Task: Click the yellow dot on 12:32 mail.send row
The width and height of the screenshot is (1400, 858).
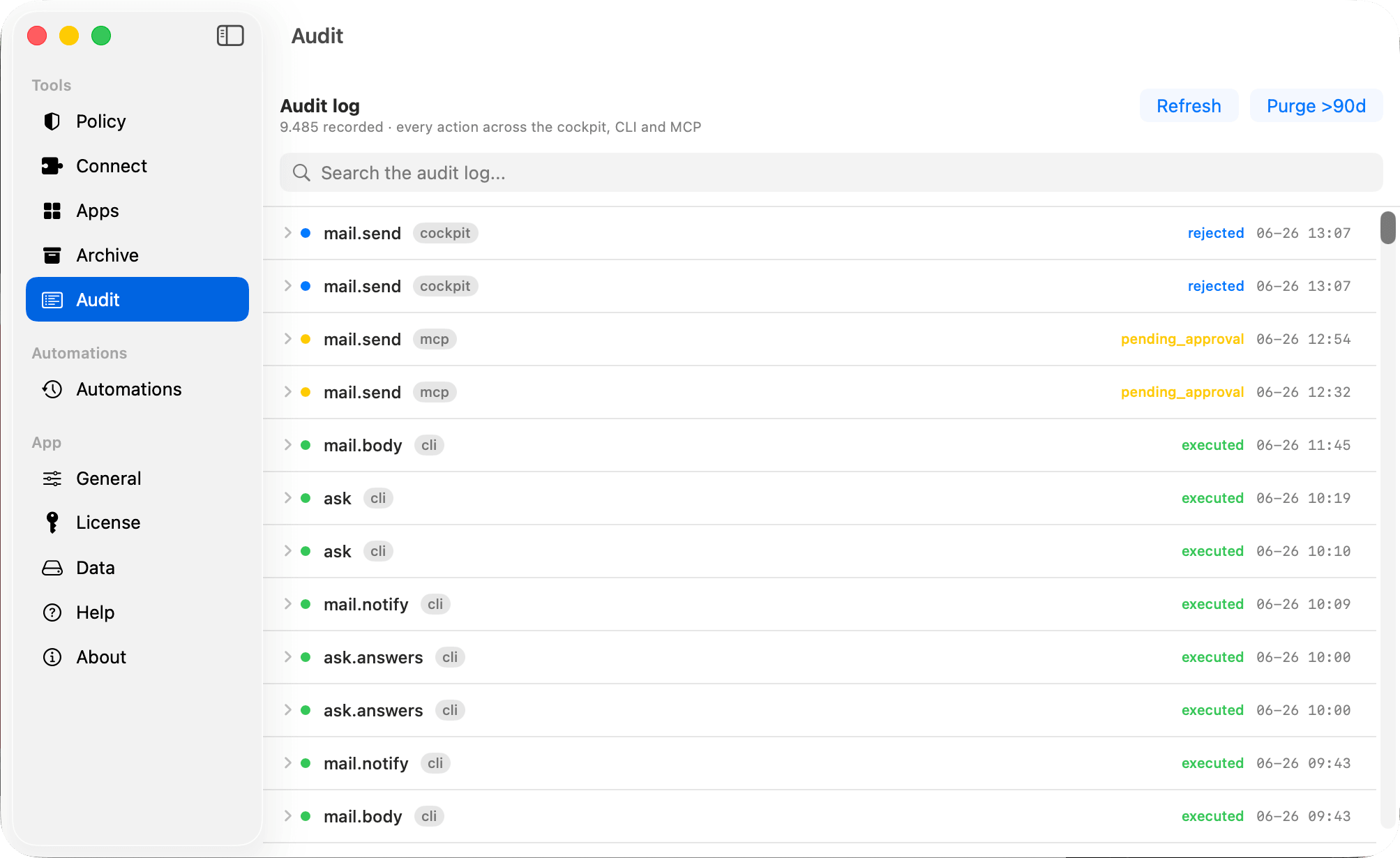Action: [x=306, y=392]
